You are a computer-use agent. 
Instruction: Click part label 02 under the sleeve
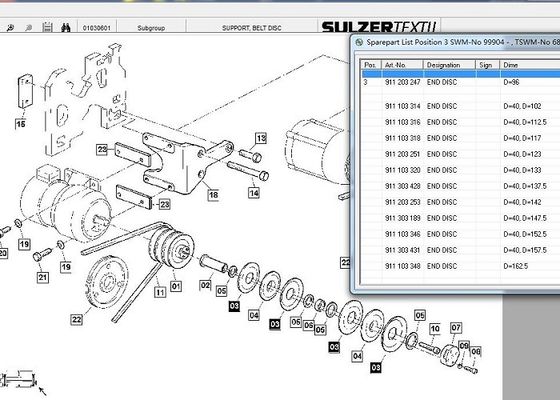(x=205, y=285)
